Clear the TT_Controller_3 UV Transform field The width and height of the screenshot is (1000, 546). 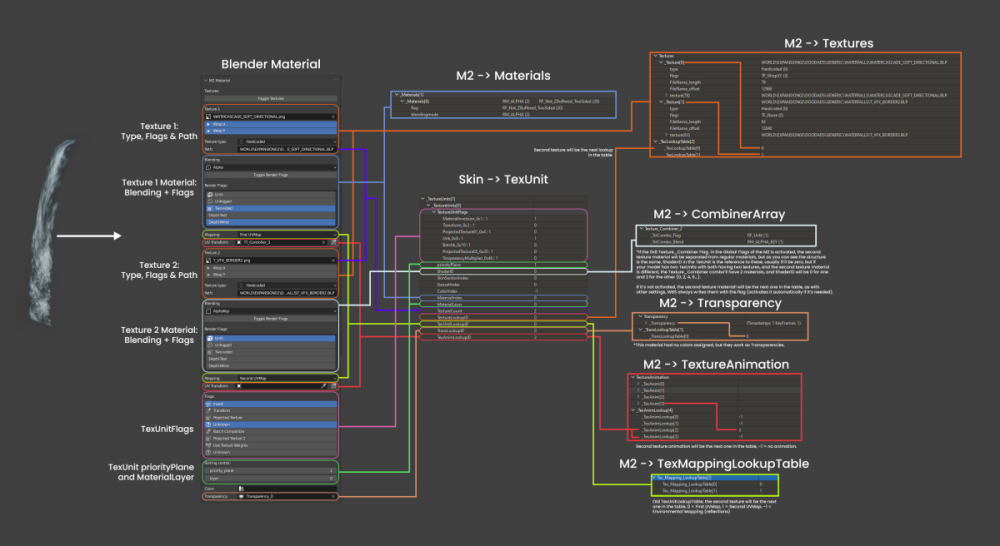[x=324, y=243]
